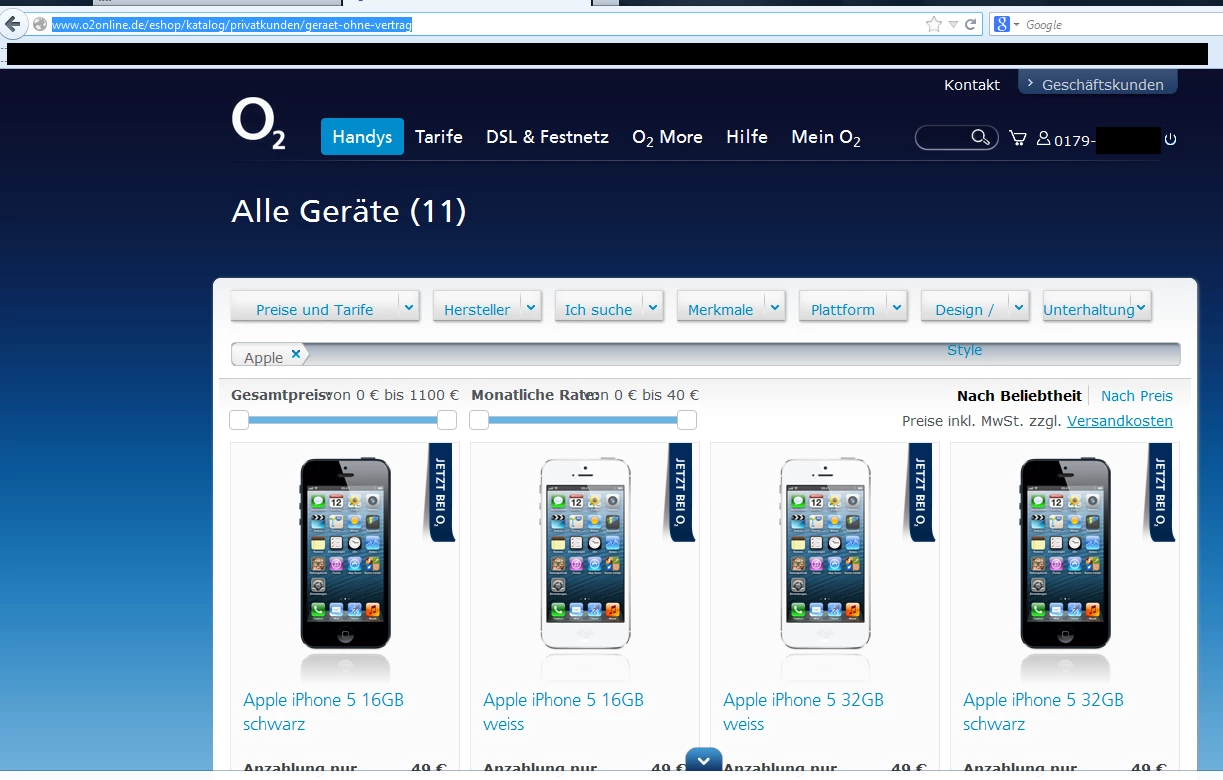The image size is (1223, 780).
Task: Open Merkmale filter dropdown
Action: 731,307
